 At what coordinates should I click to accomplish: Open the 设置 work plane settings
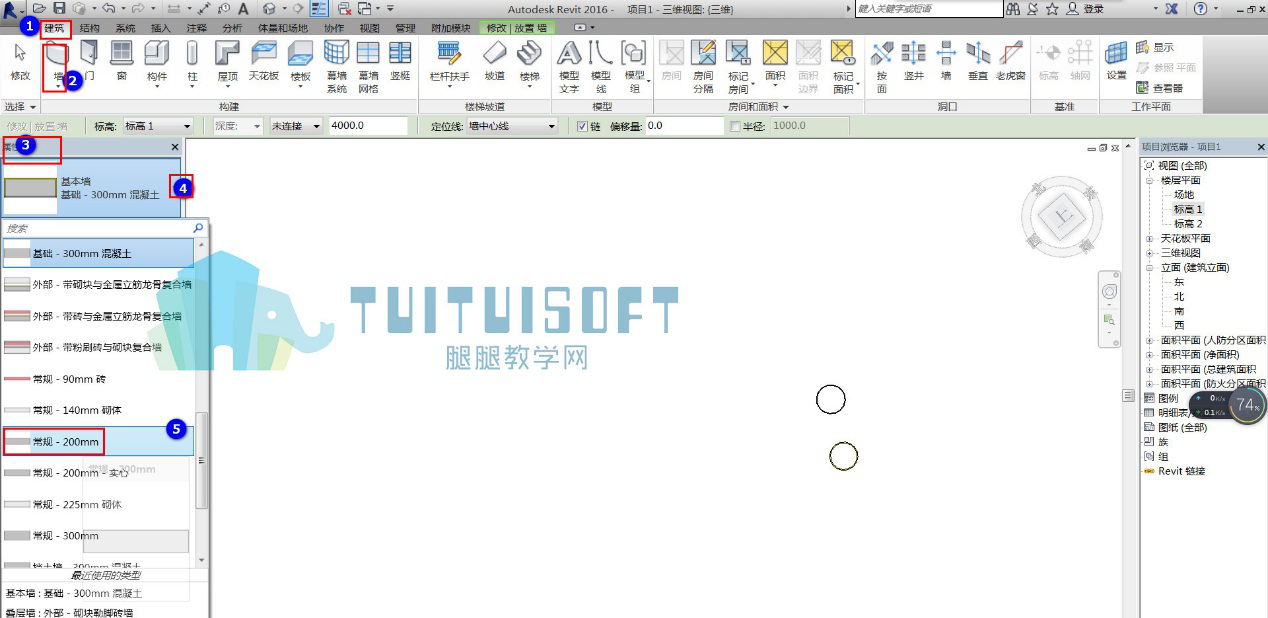pos(1116,60)
